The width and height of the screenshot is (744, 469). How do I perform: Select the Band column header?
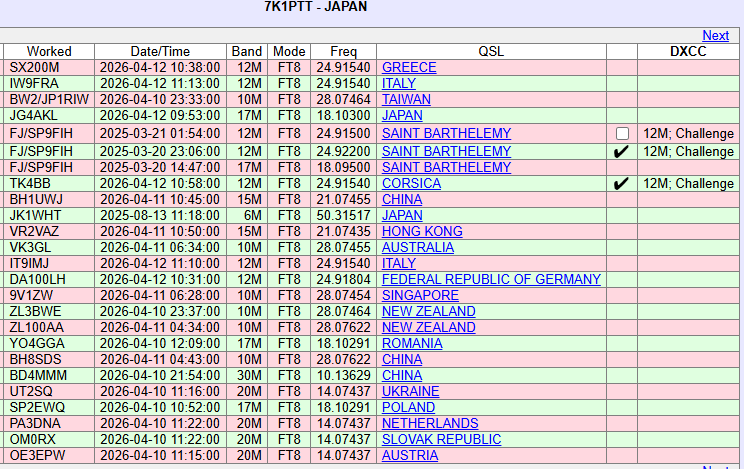pyautogui.click(x=247, y=51)
